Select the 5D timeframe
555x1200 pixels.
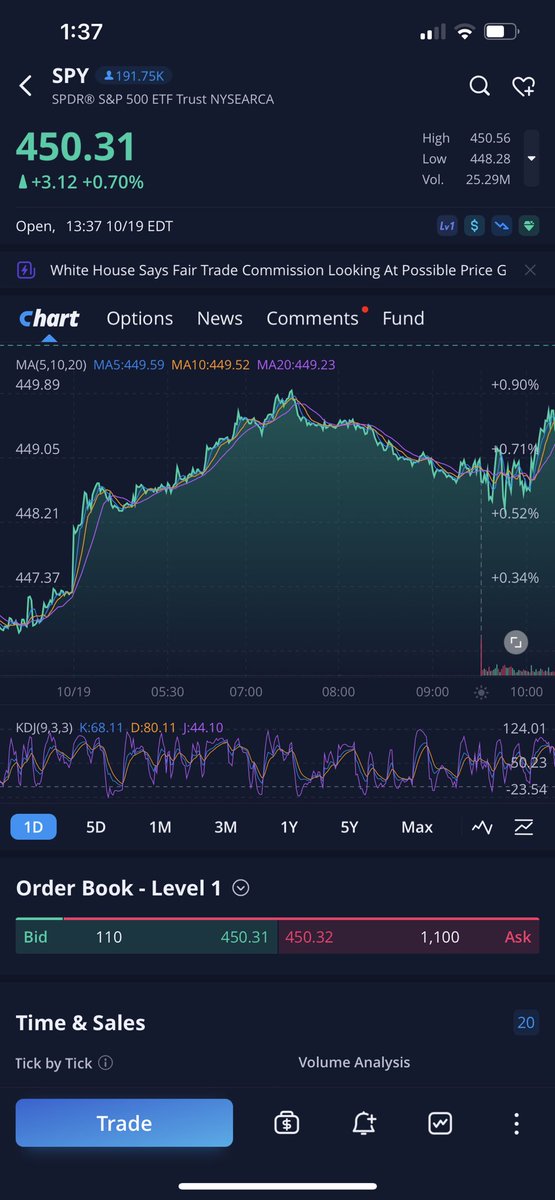tap(96, 827)
